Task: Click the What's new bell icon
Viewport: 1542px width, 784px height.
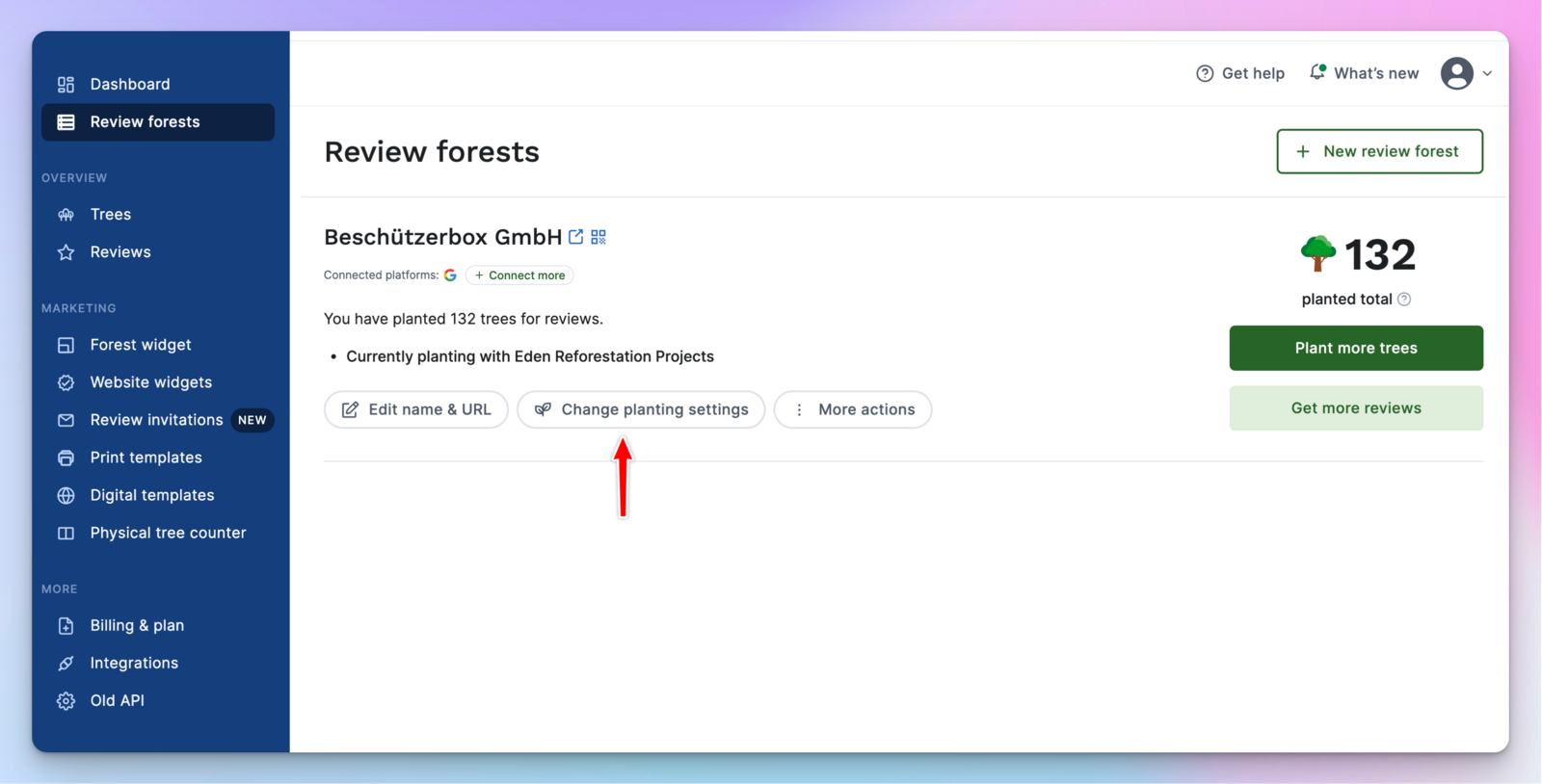Action: point(1317,72)
